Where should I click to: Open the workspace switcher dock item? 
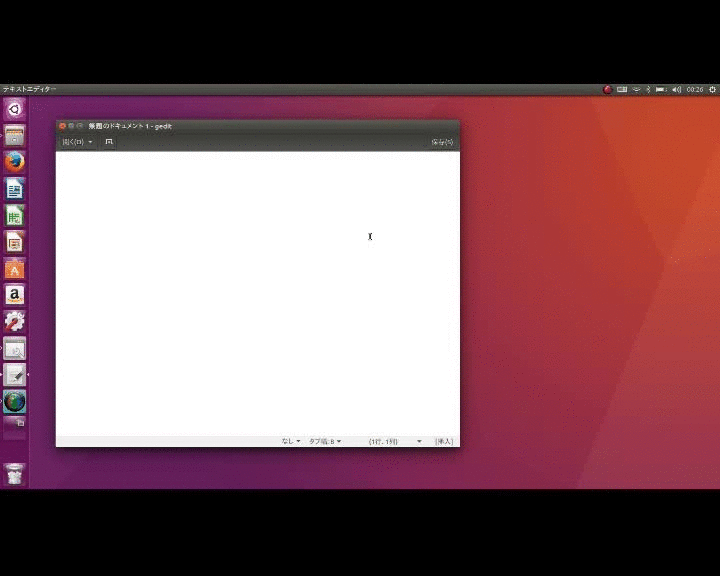coord(14,427)
